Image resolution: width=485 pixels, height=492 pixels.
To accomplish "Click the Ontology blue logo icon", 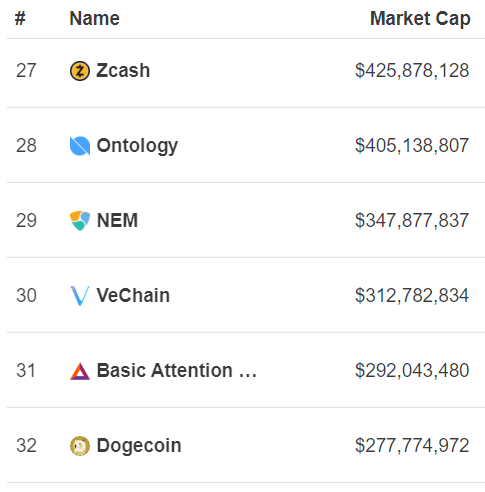I will tap(80, 146).
